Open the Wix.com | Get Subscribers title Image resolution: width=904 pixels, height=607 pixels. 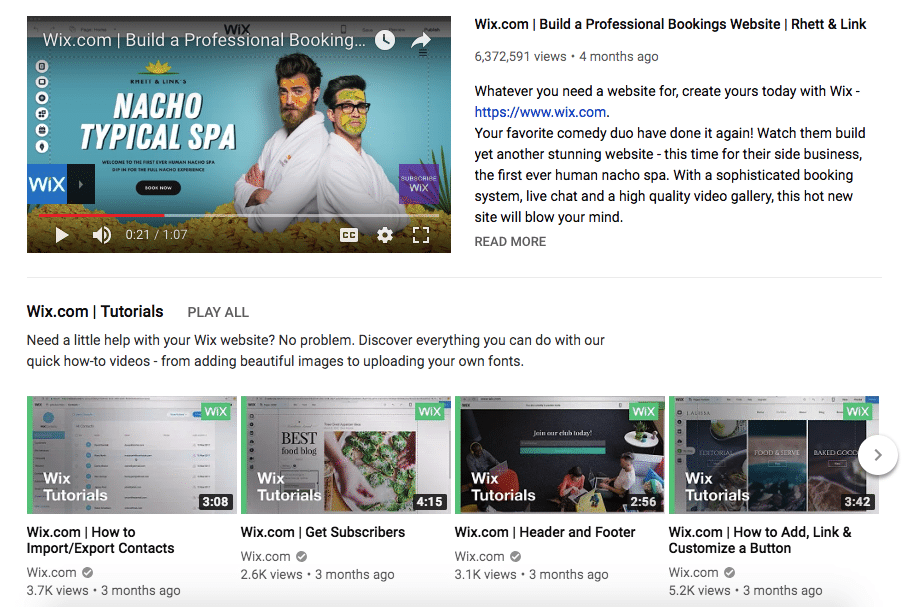pyautogui.click(x=323, y=532)
